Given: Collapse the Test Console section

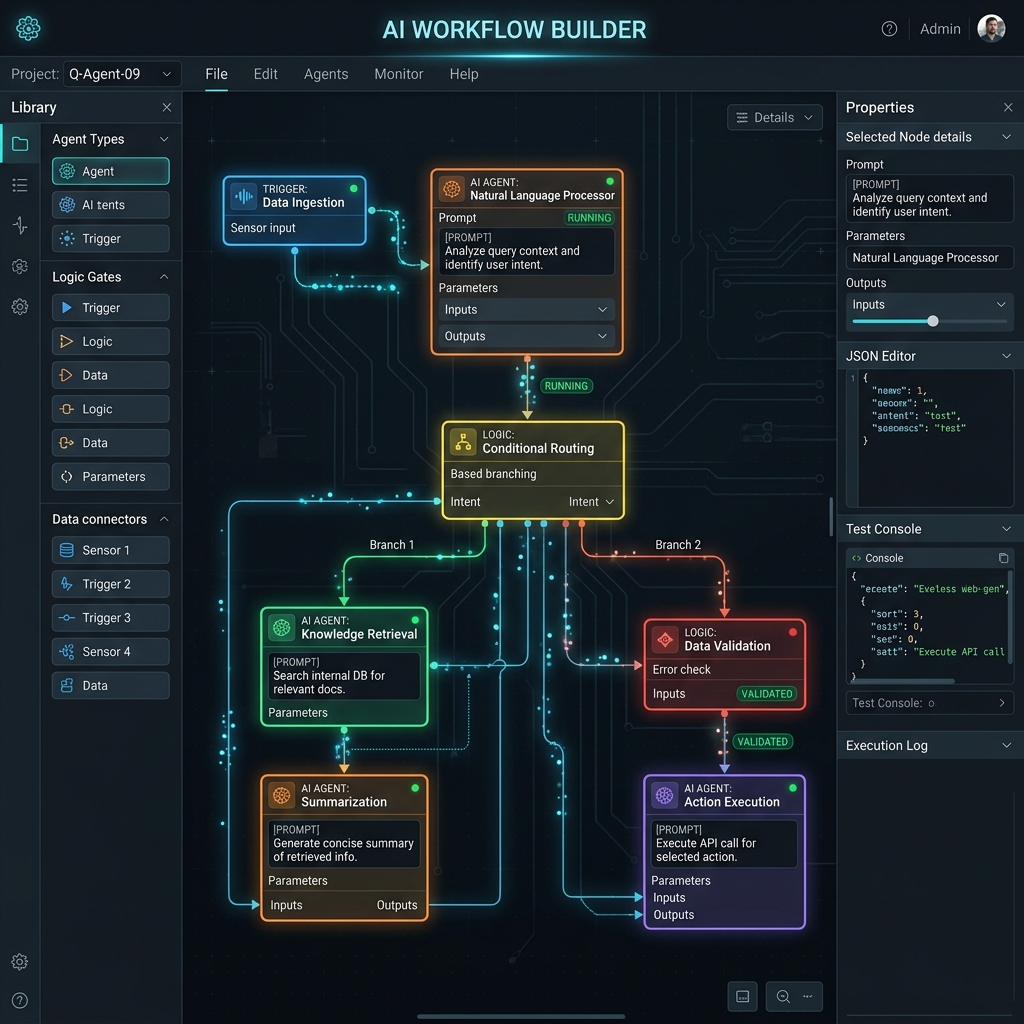Looking at the screenshot, I should tap(1006, 529).
